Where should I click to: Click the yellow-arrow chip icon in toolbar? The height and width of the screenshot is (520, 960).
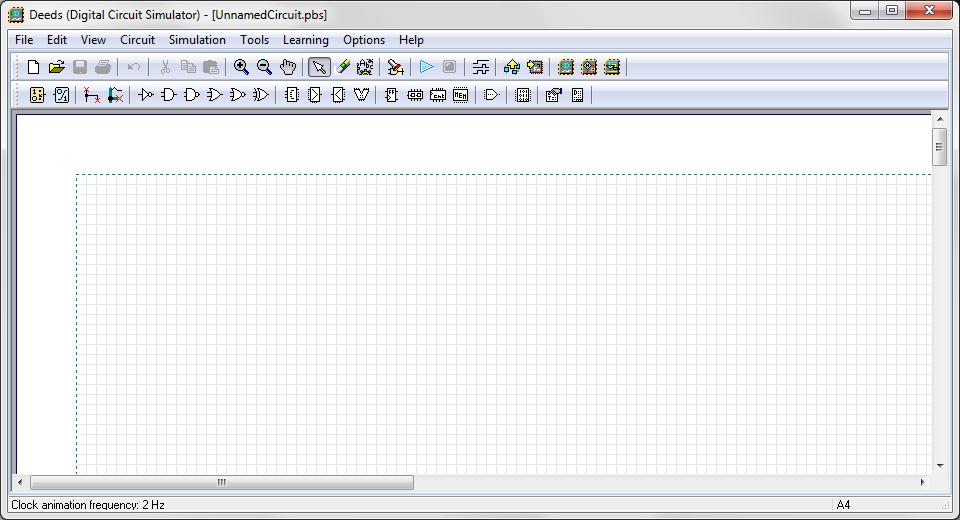(535, 67)
